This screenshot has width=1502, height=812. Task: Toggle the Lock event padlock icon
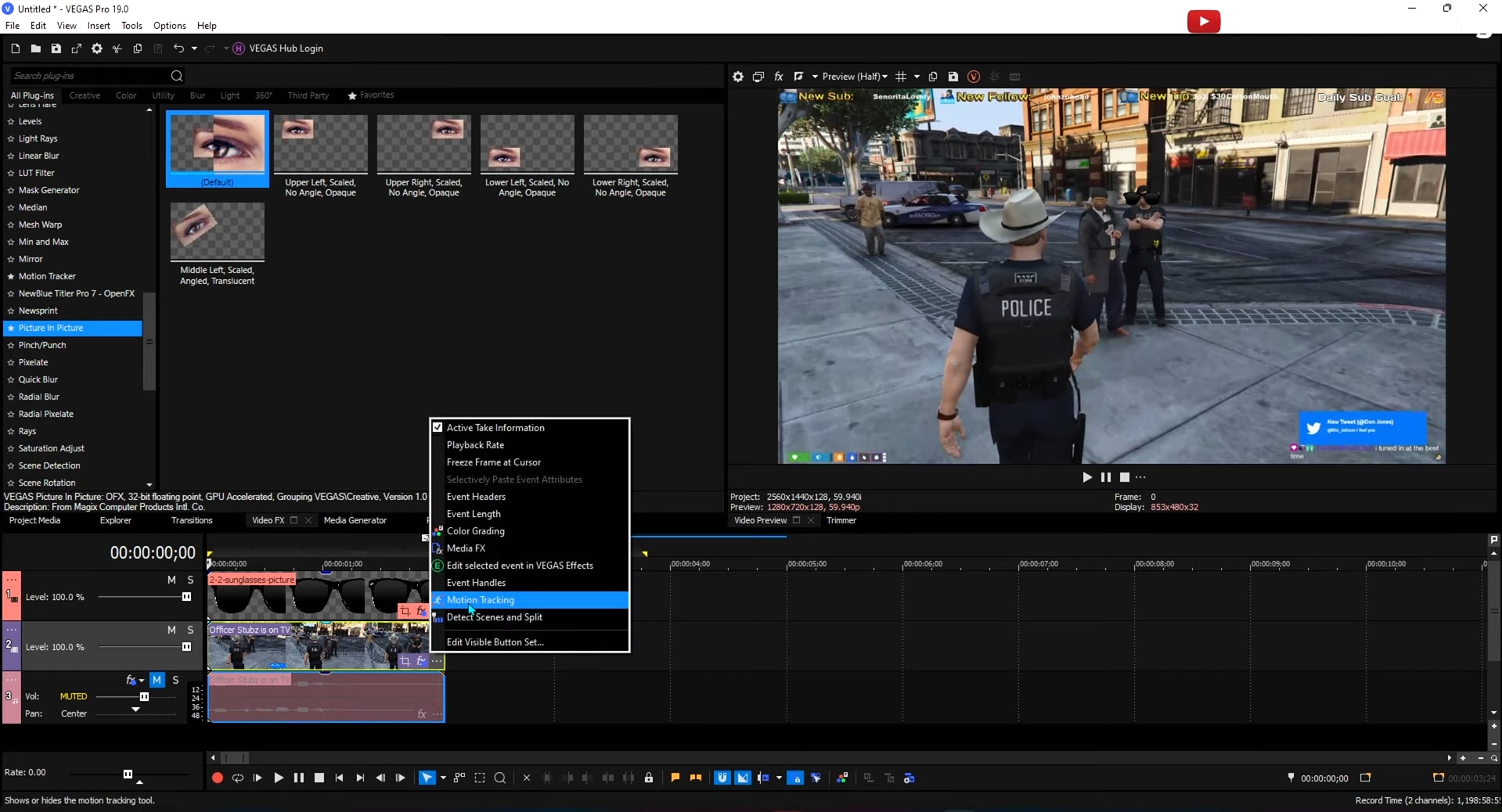click(649, 778)
